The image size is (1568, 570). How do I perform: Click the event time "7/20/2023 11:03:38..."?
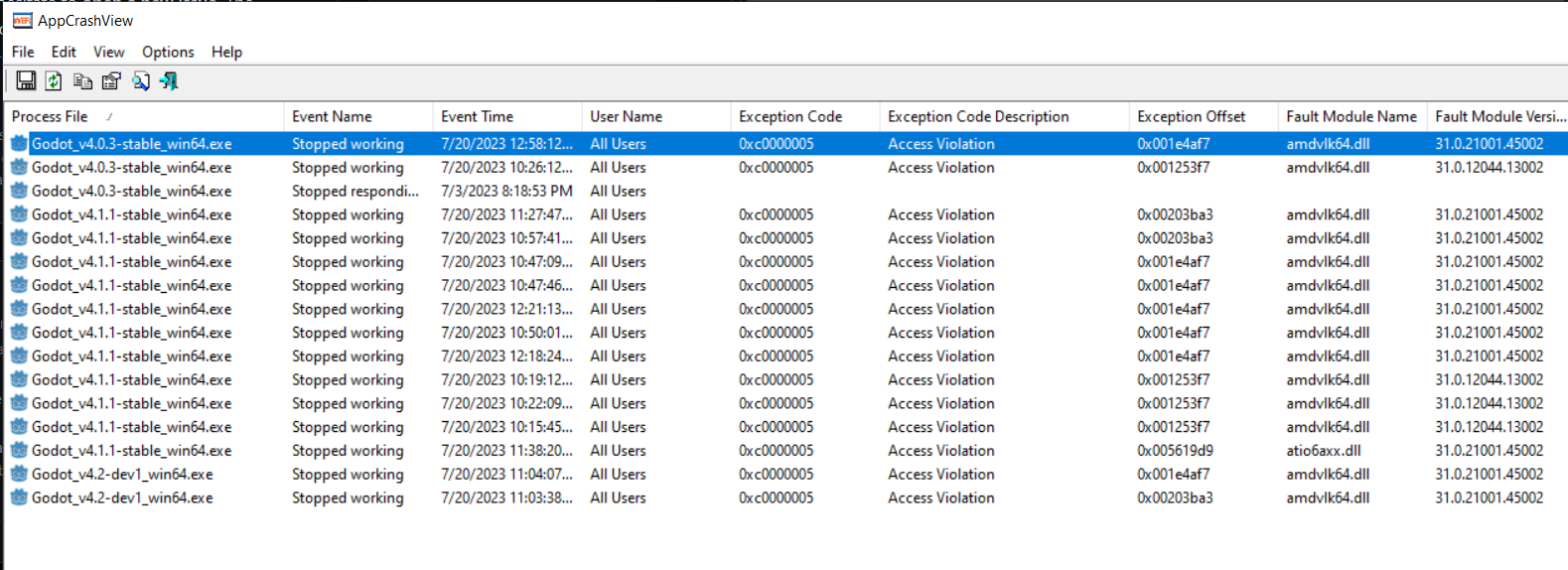tap(506, 498)
